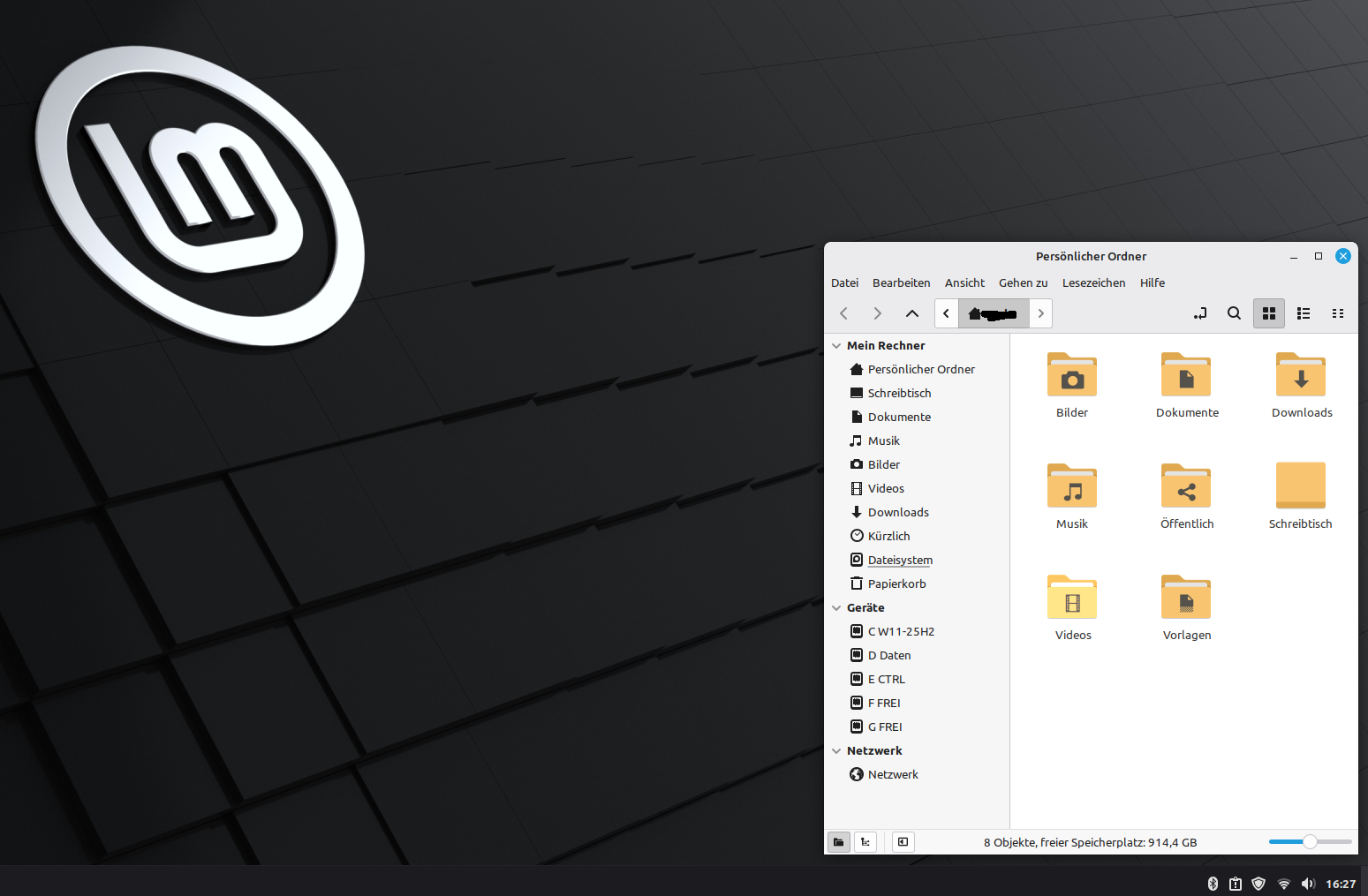
Task: Open the Hilfe menu
Action: pos(1153,283)
